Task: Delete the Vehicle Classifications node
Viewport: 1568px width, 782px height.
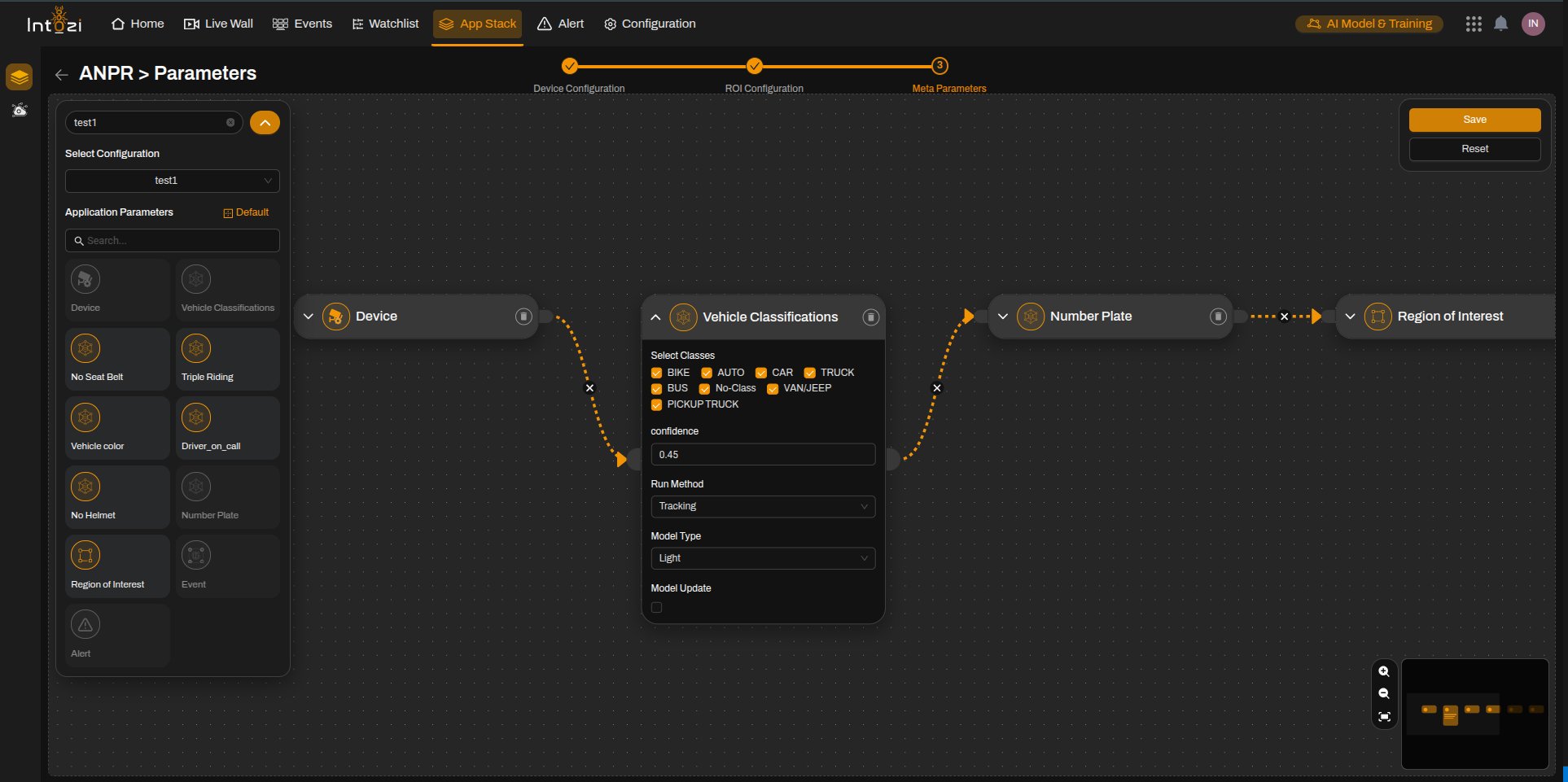Action: [x=870, y=317]
